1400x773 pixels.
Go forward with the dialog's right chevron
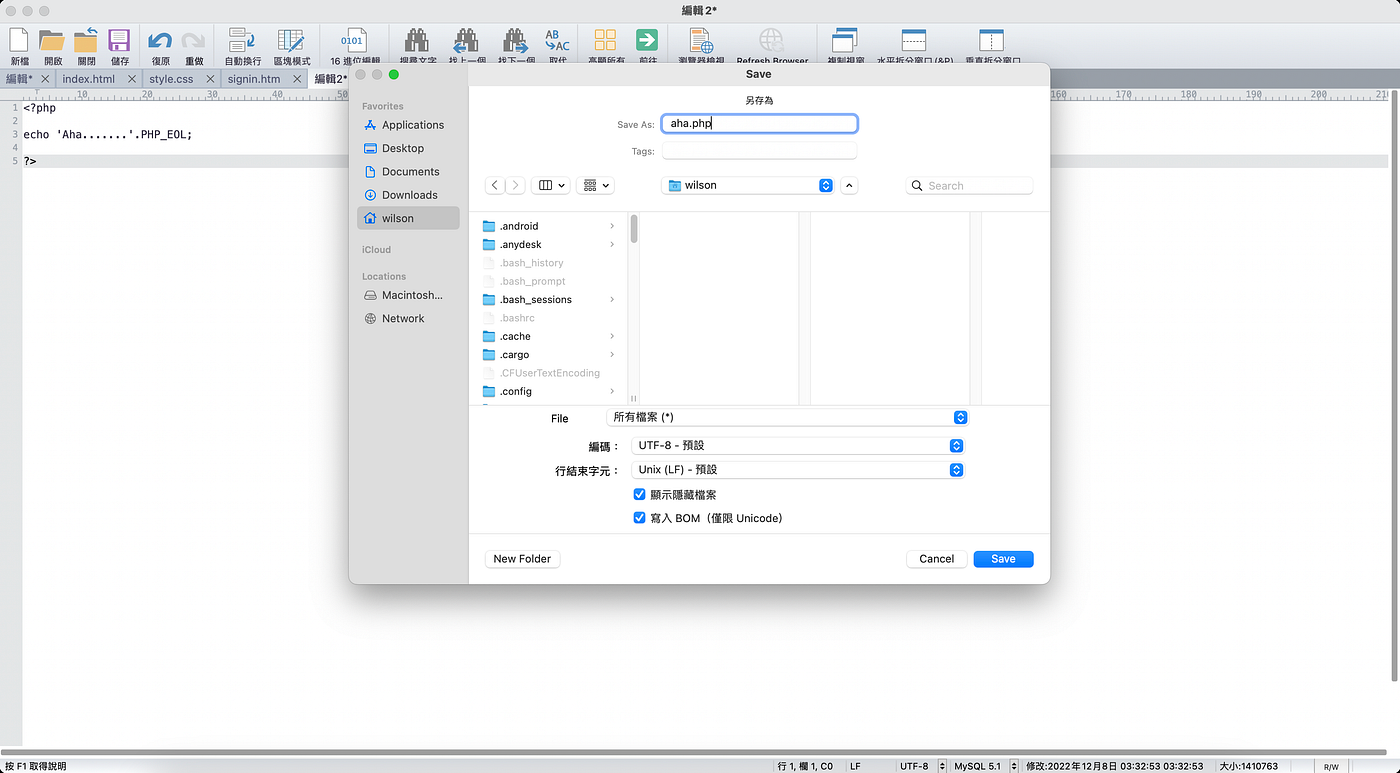(x=515, y=185)
